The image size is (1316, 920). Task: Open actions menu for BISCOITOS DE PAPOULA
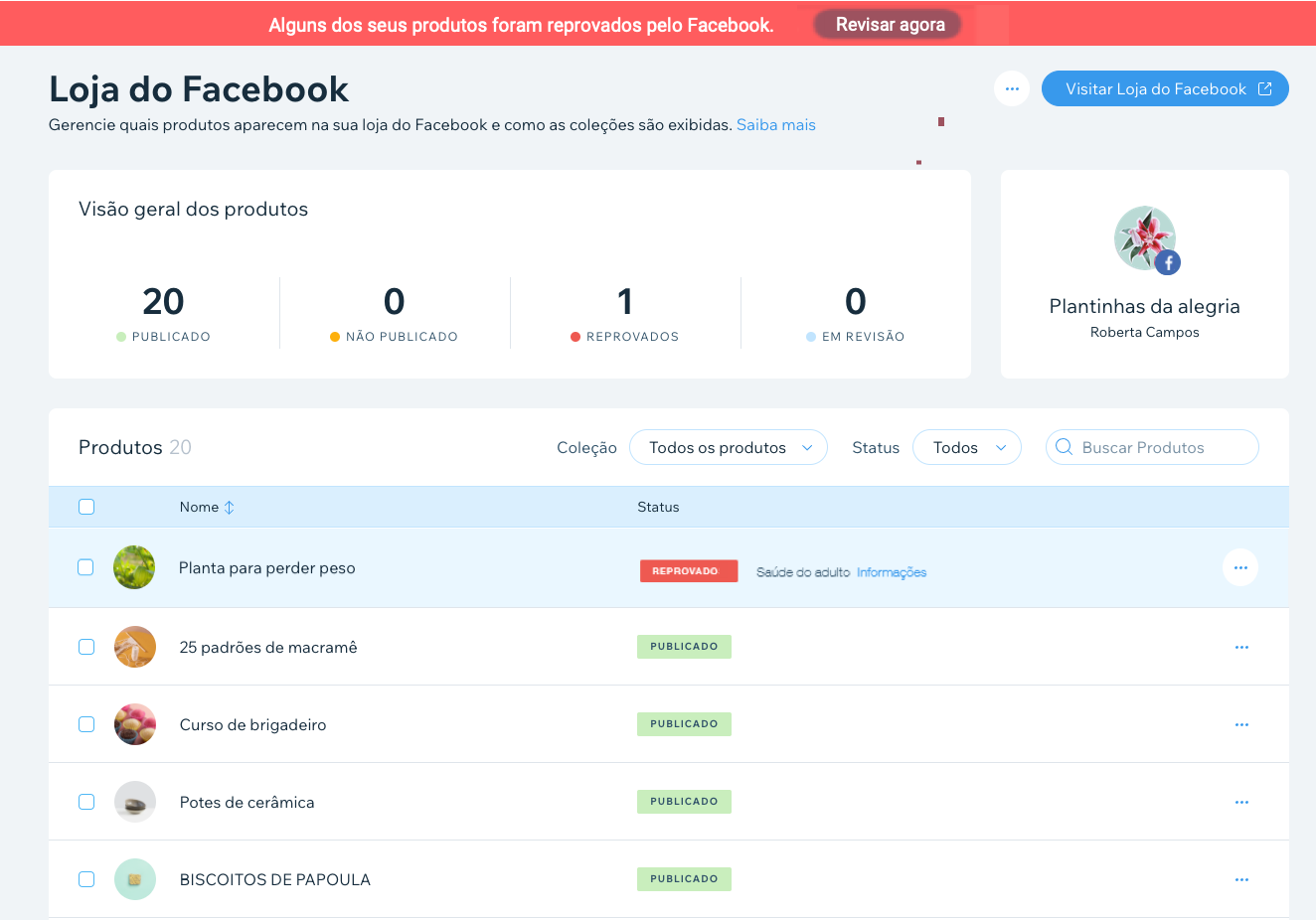(1241, 879)
